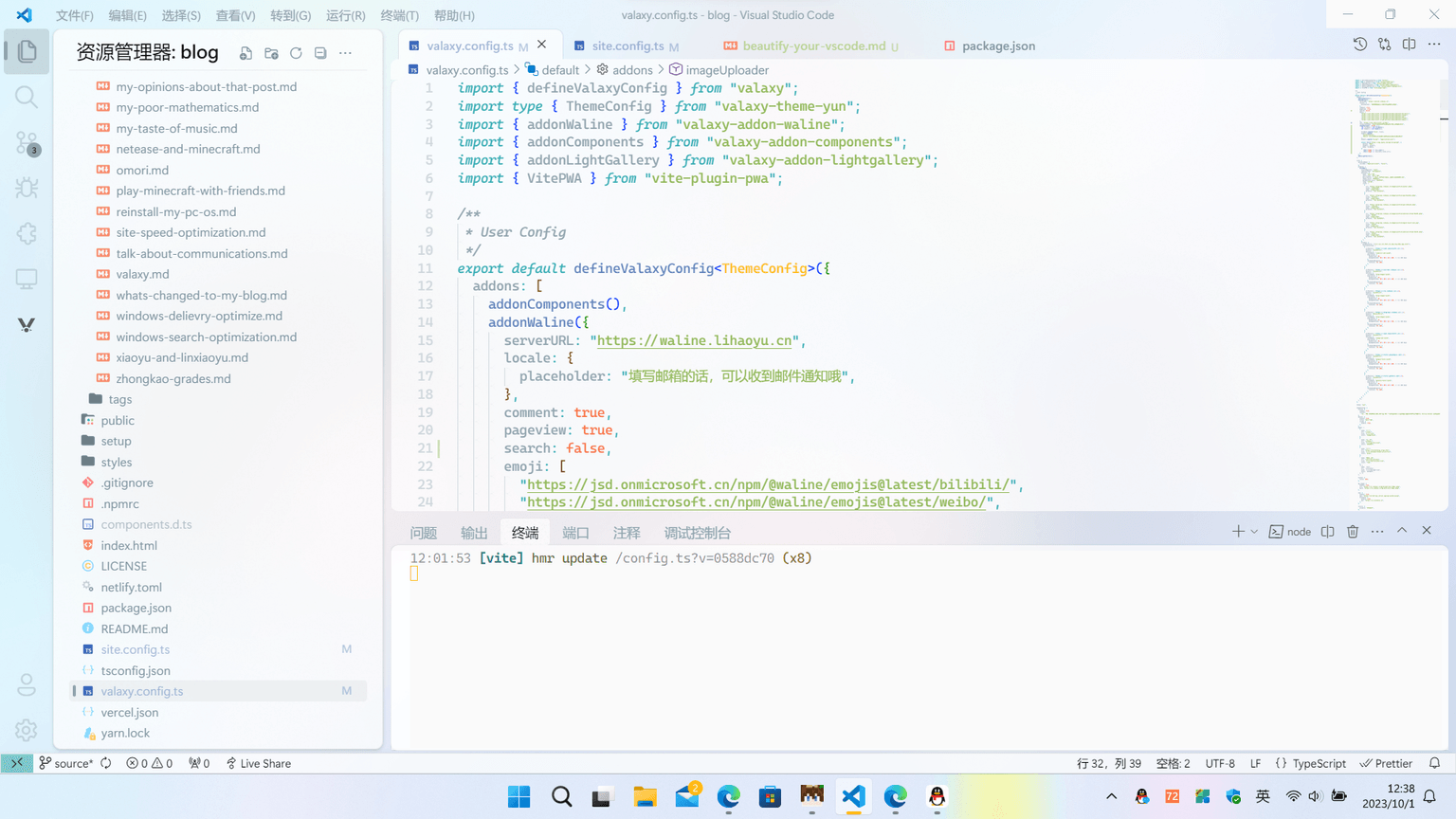Toggle Prettier formatter in status bar
Screen dimensions: 1456x819
coord(1386,763)
